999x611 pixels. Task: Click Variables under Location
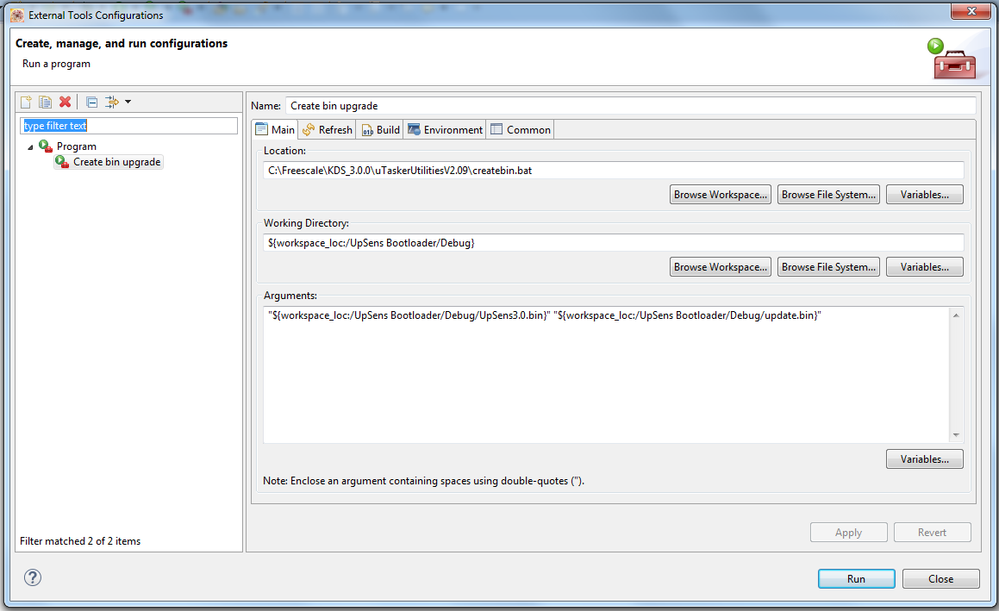[924, 194]
